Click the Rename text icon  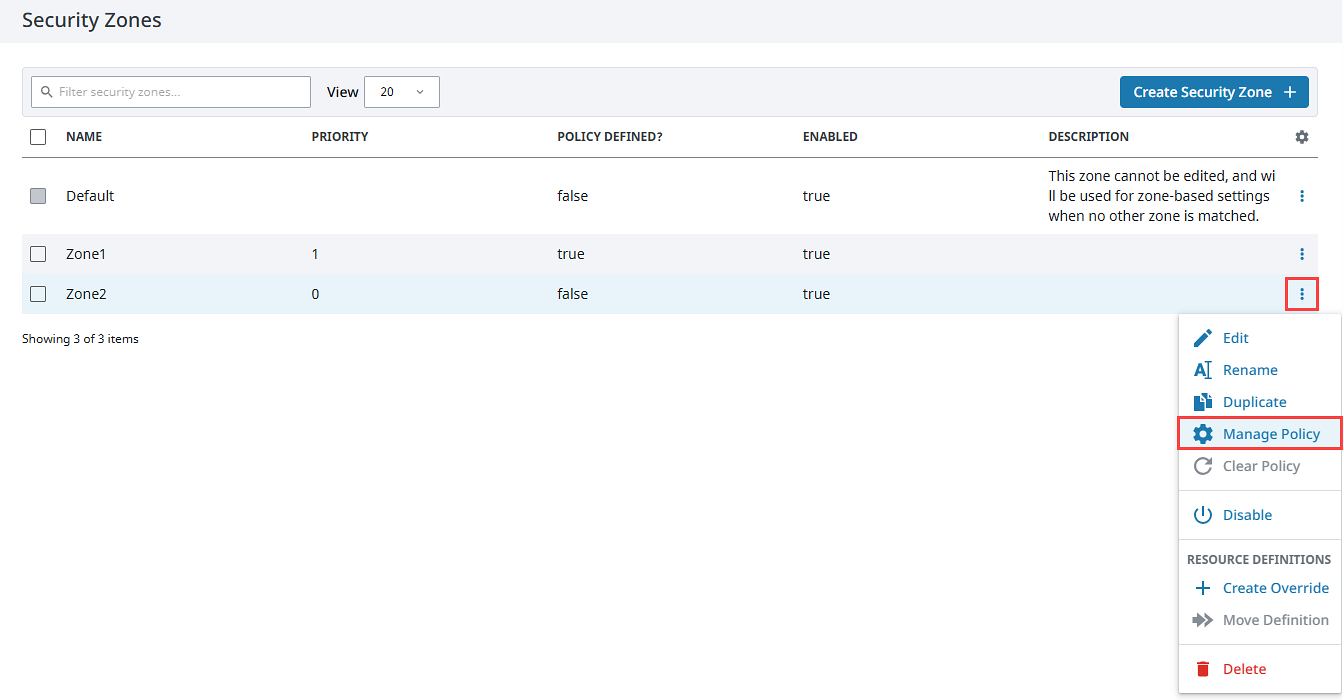(1203, 370)
